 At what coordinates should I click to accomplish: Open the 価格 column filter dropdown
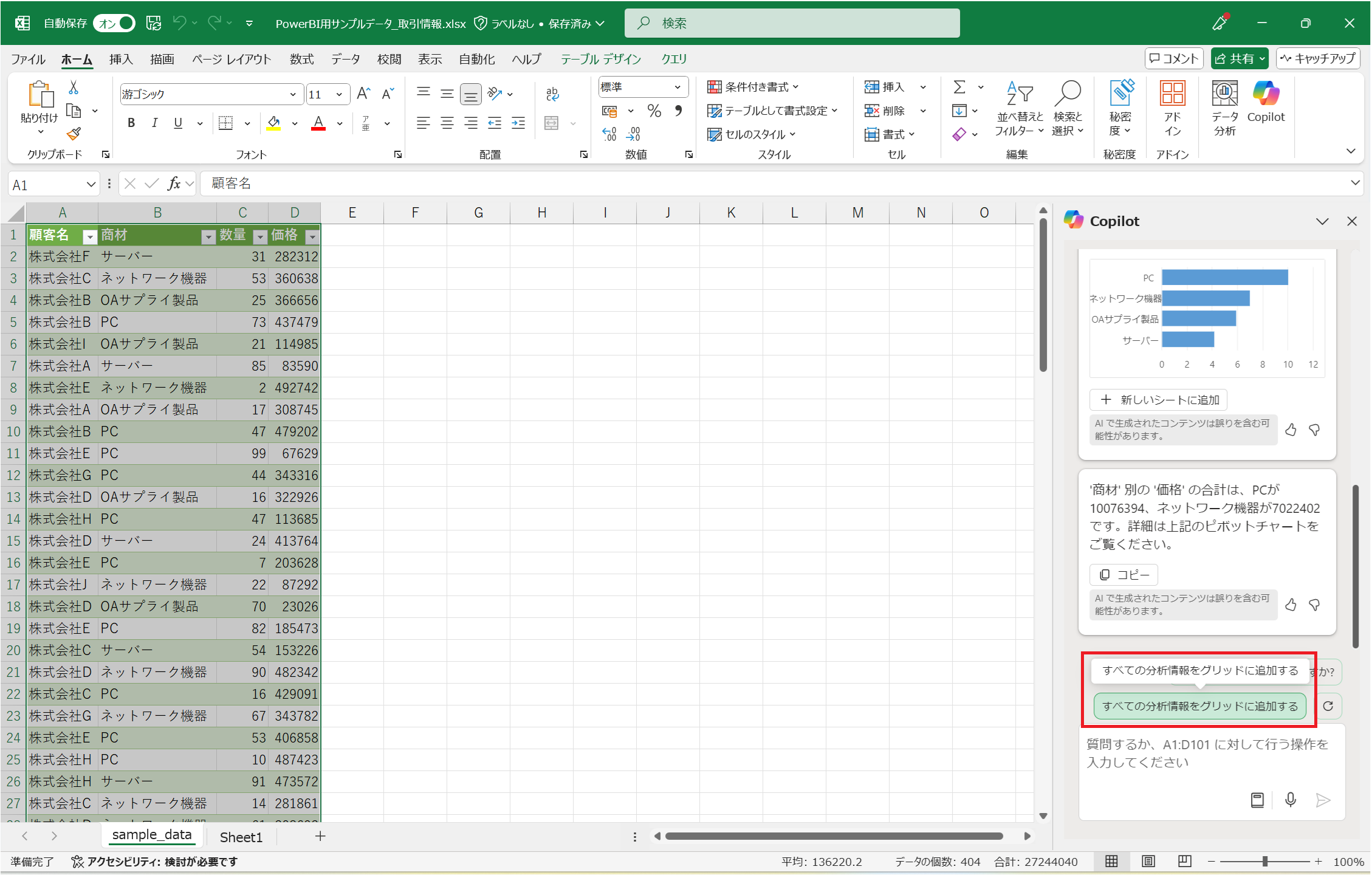pos(312,236)
